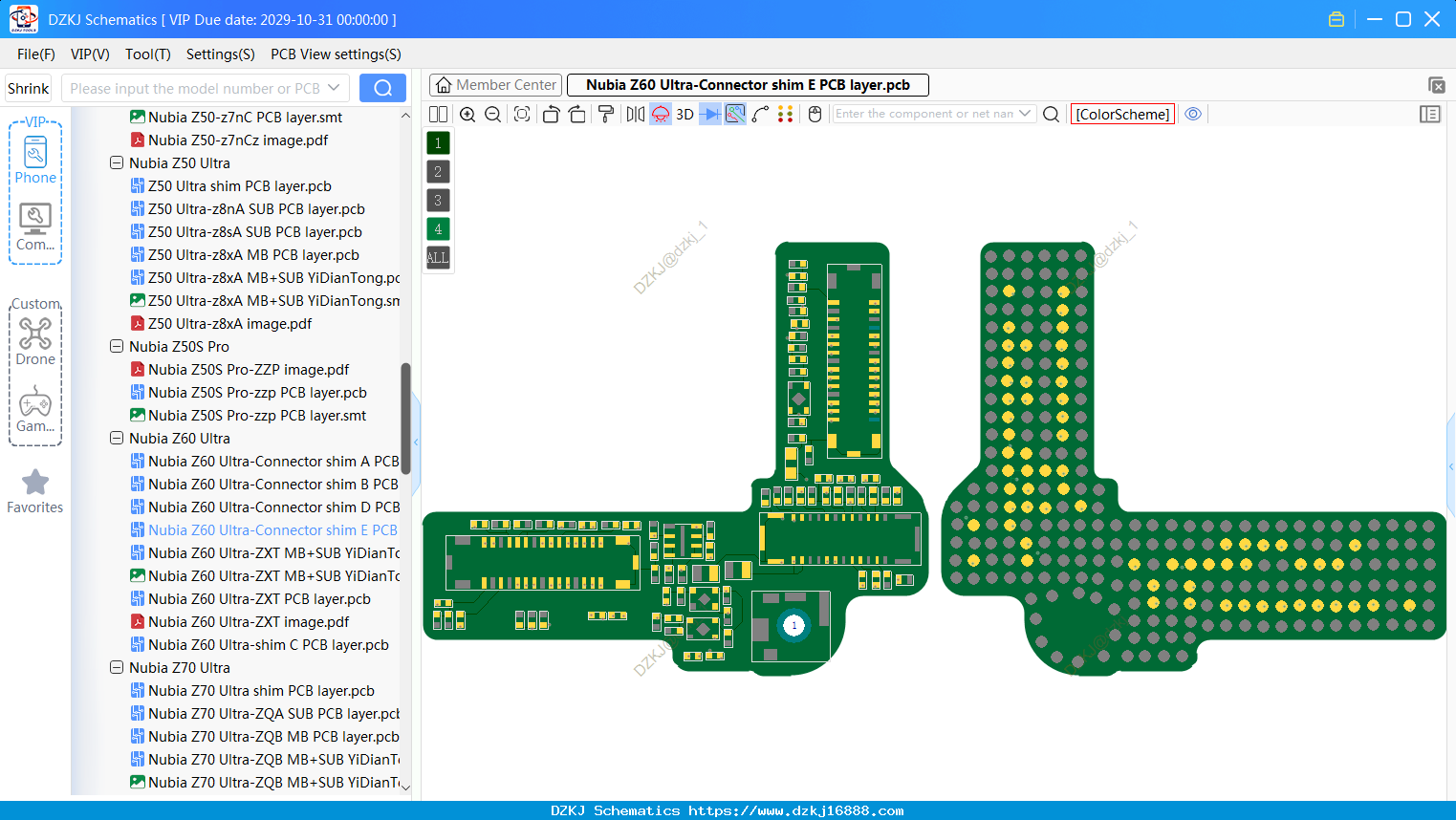This screenshot has height=820, width=1456.
Task: Rotate the board counterclockwise
Action: click(x=551, y=114)
